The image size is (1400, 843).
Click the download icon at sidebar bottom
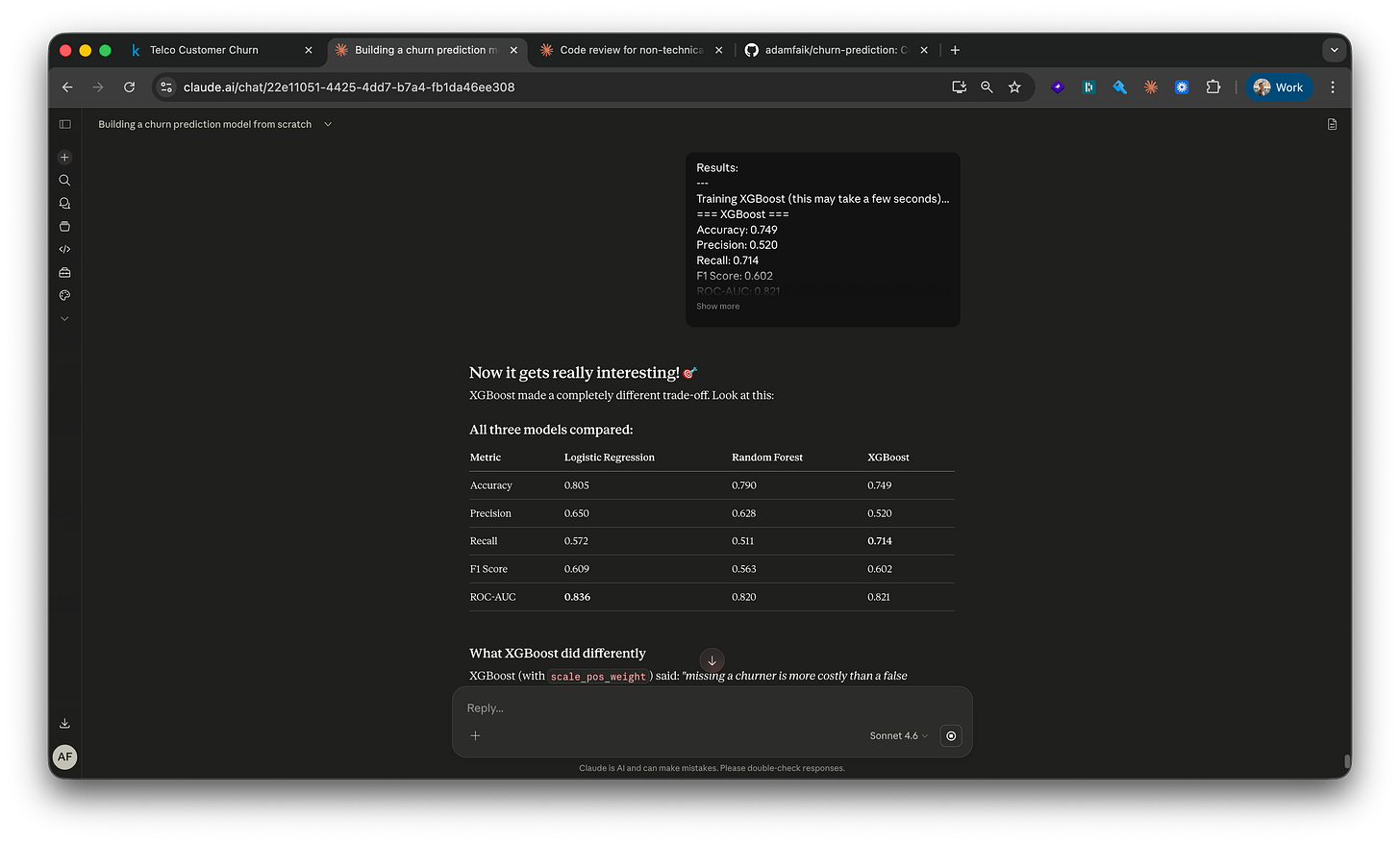pyautogui.click(x=64, y=722)
